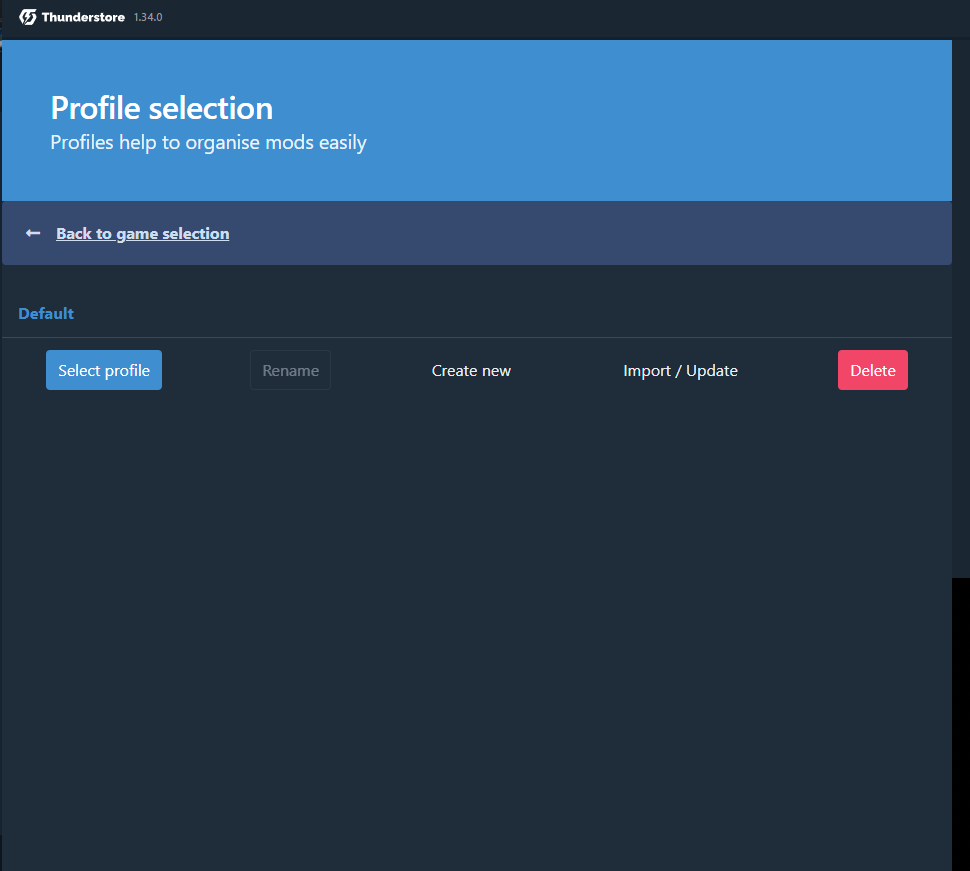The width and height of the screenshot is (970, 871).
Task: Click empty space in the back navigation bar
Action: pyautogui.click(x=600, y=233)
